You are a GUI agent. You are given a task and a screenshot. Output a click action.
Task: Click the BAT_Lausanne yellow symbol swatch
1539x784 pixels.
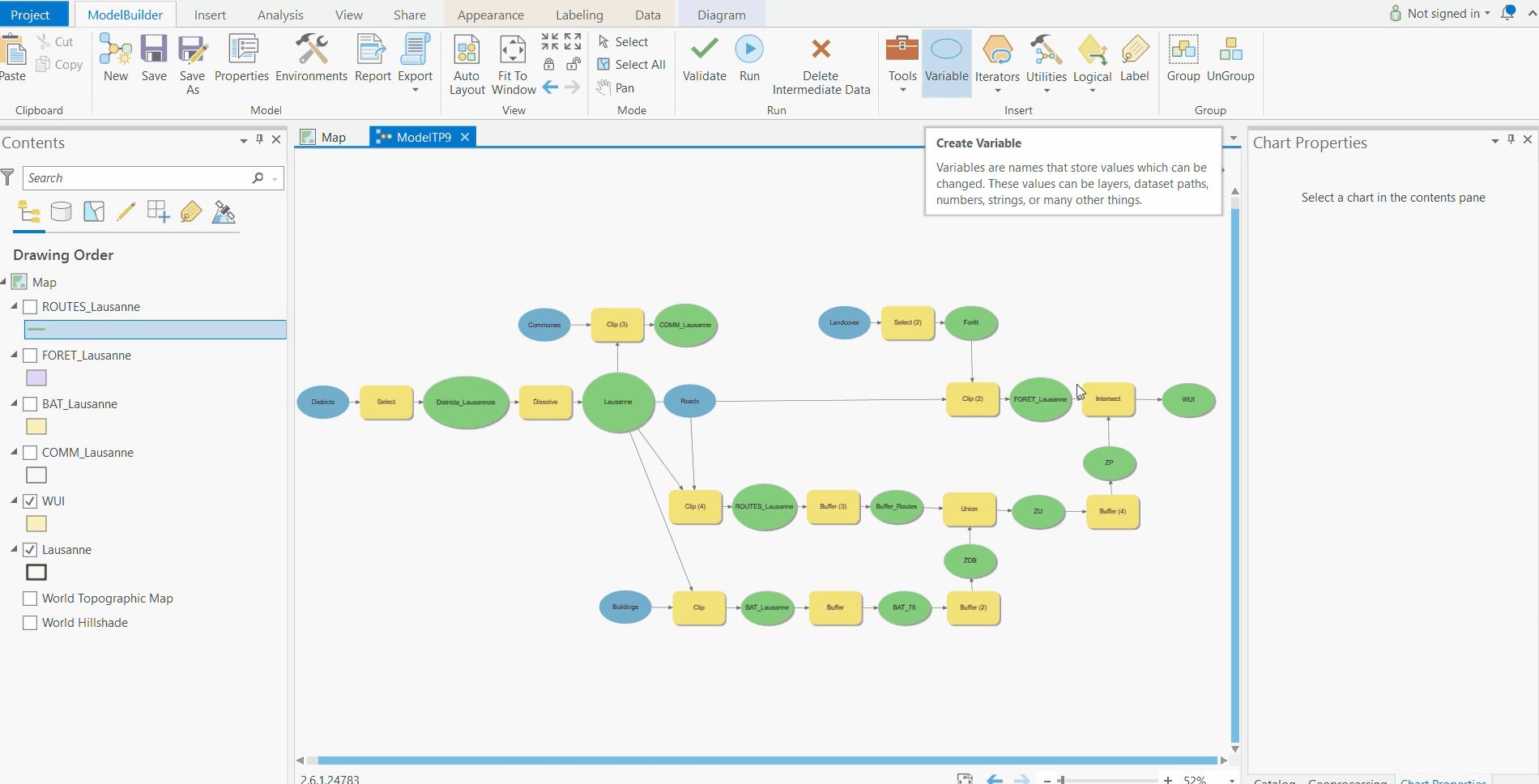point(36,427)
